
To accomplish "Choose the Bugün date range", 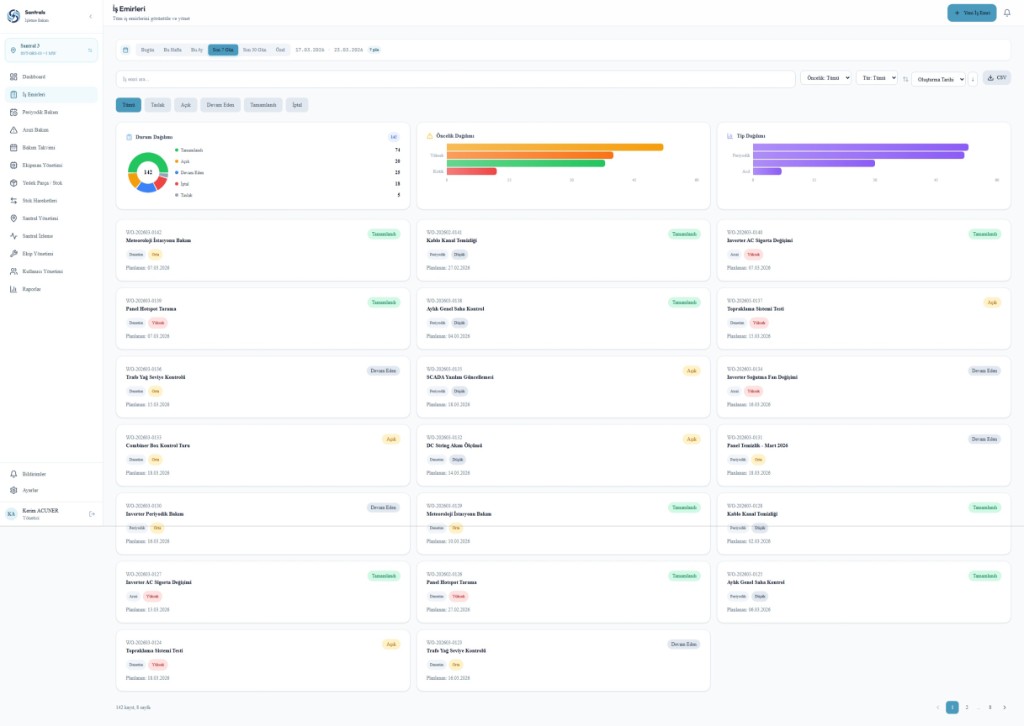I will pyautogui.click(x=148, y=50).
